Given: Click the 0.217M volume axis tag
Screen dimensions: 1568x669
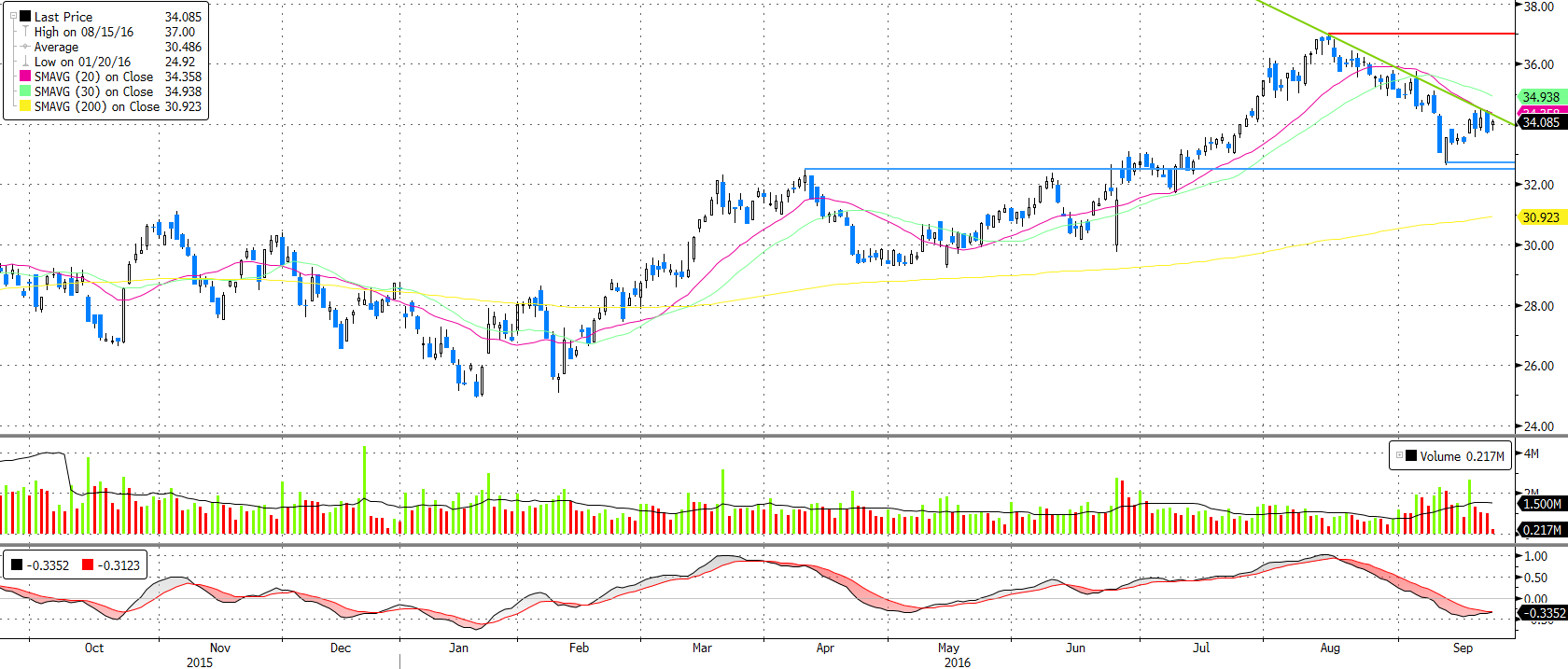Looking at the screenshot, I should click(1542, 530).
